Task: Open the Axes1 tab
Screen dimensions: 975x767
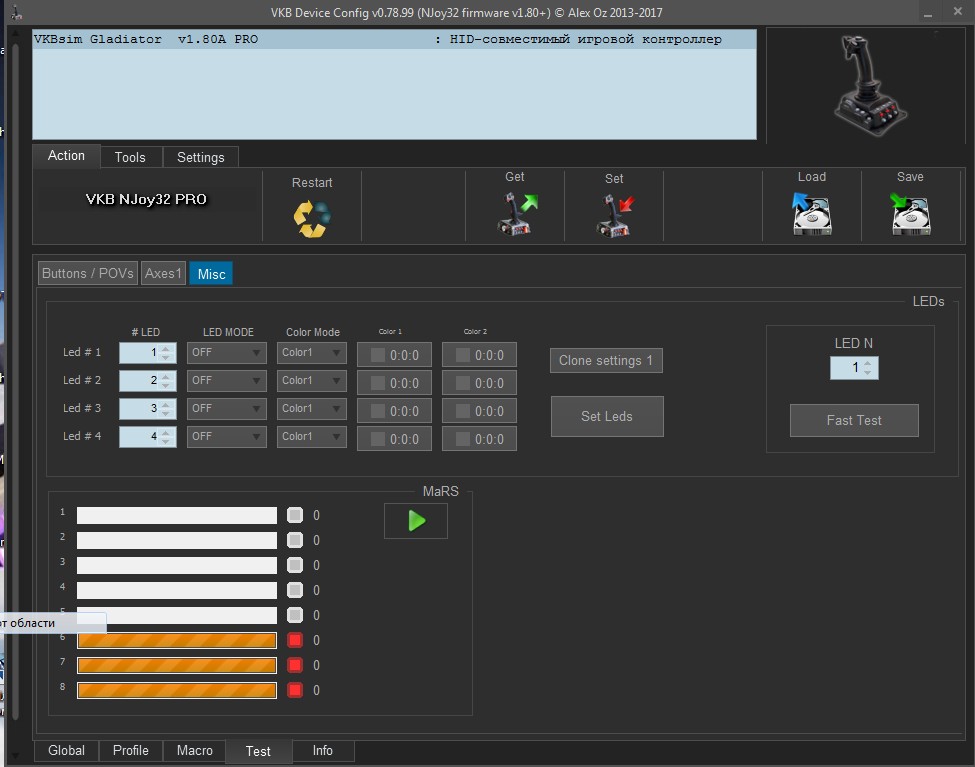Action: tap(163, 273)
